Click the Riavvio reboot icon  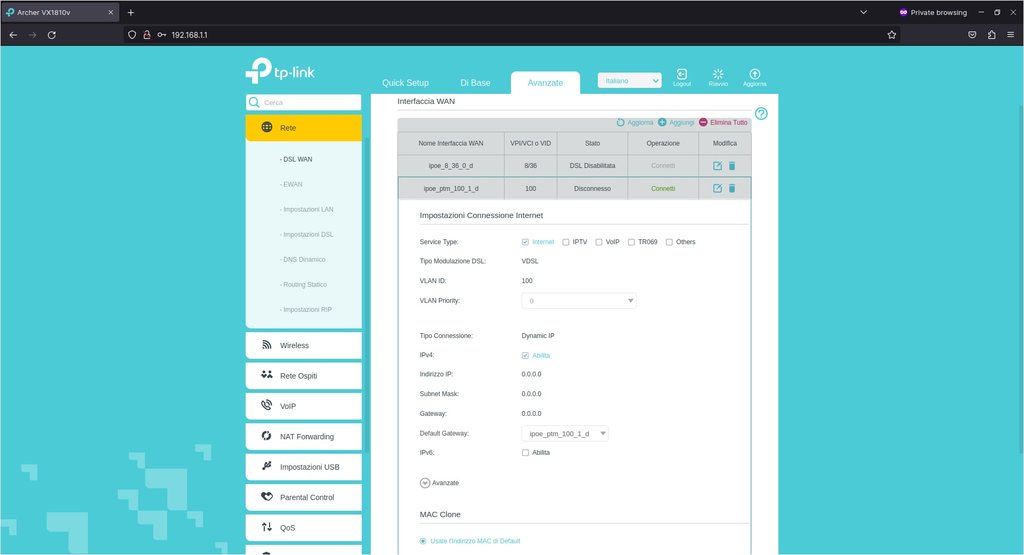pyautogui.click(x=718, y=74)
